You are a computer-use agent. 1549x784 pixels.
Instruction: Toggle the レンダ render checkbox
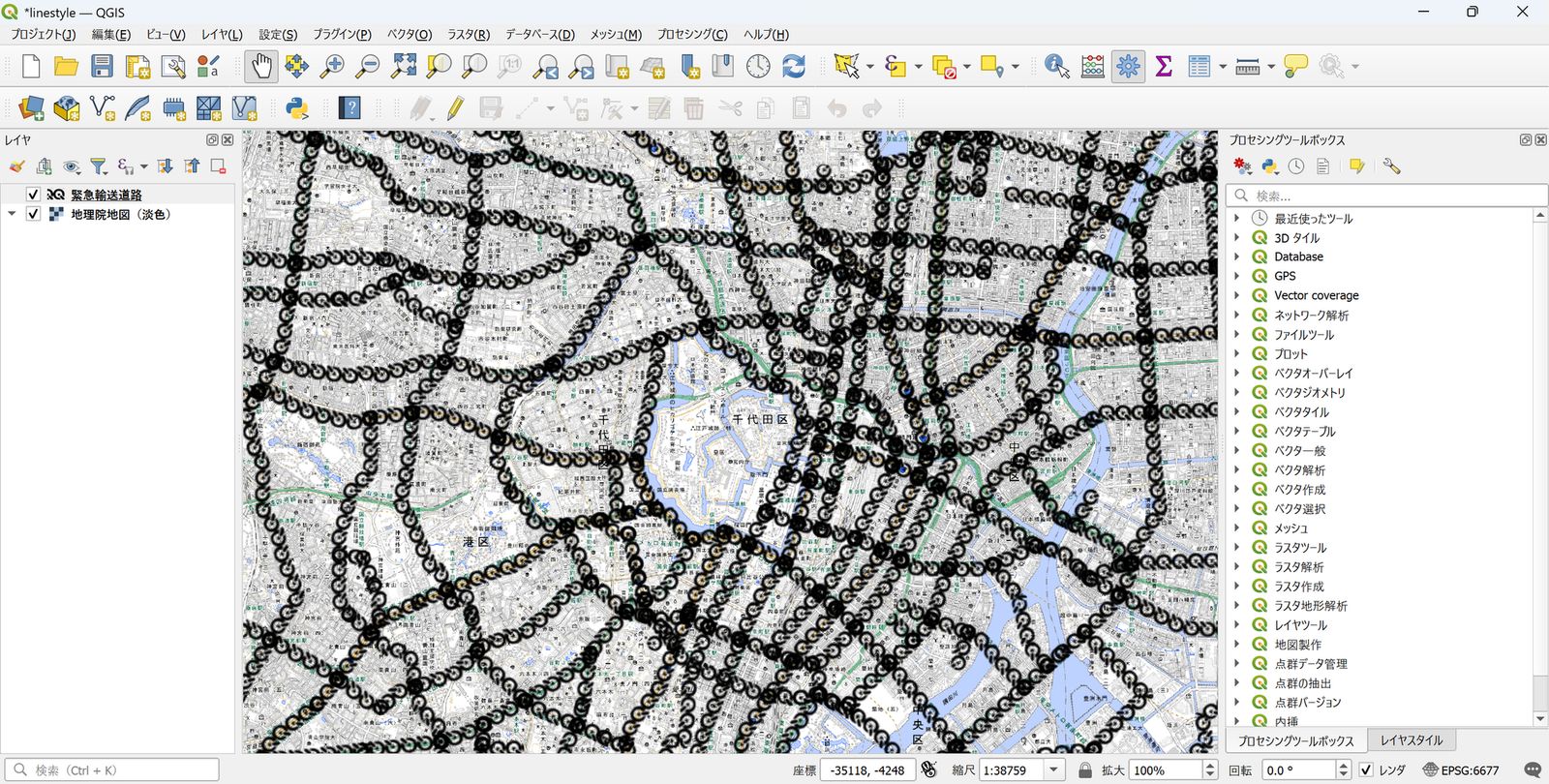pyautogui.click(x=1366, y=770)
